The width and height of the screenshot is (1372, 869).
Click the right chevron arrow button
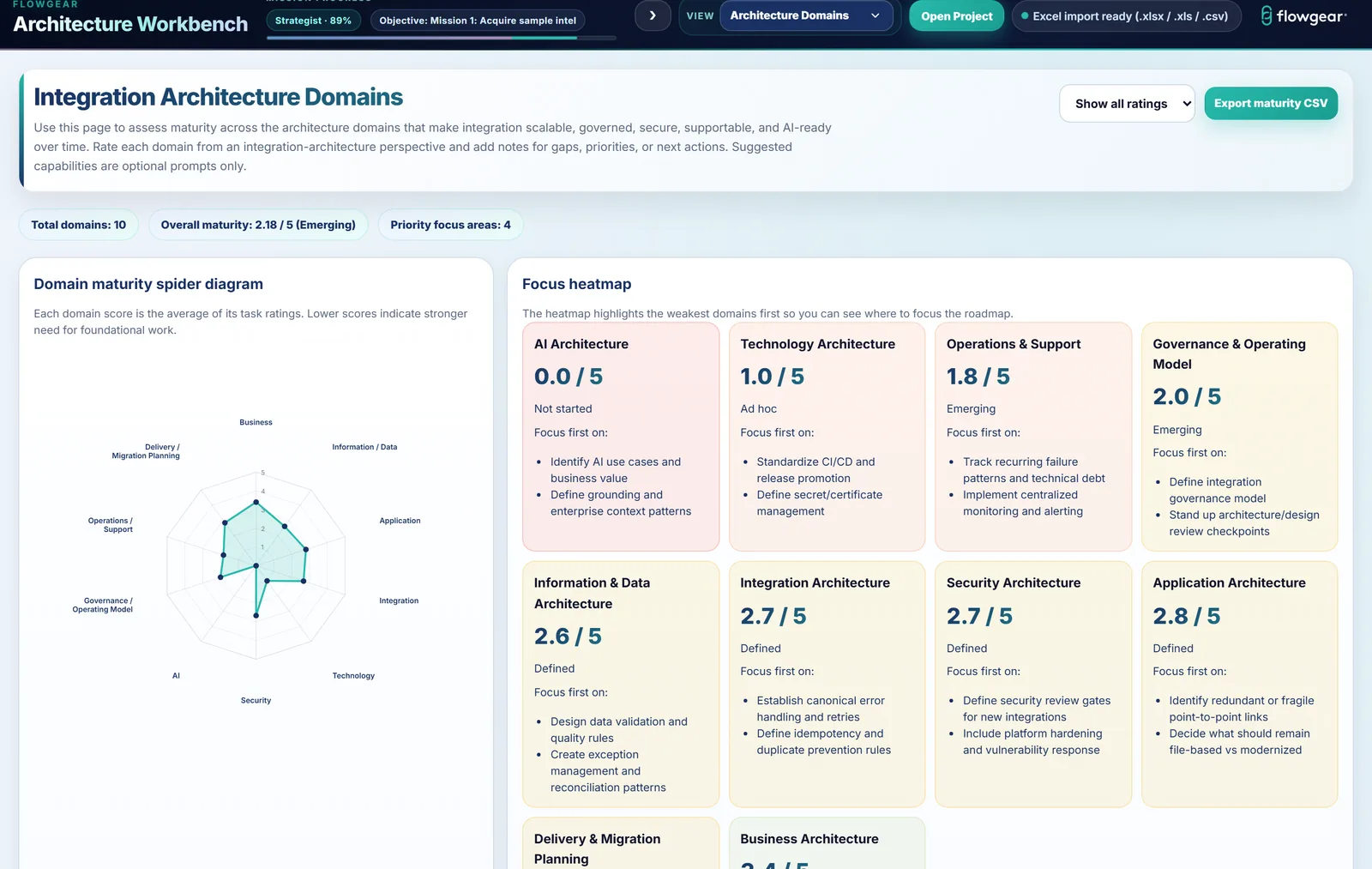tap(653, 15)
